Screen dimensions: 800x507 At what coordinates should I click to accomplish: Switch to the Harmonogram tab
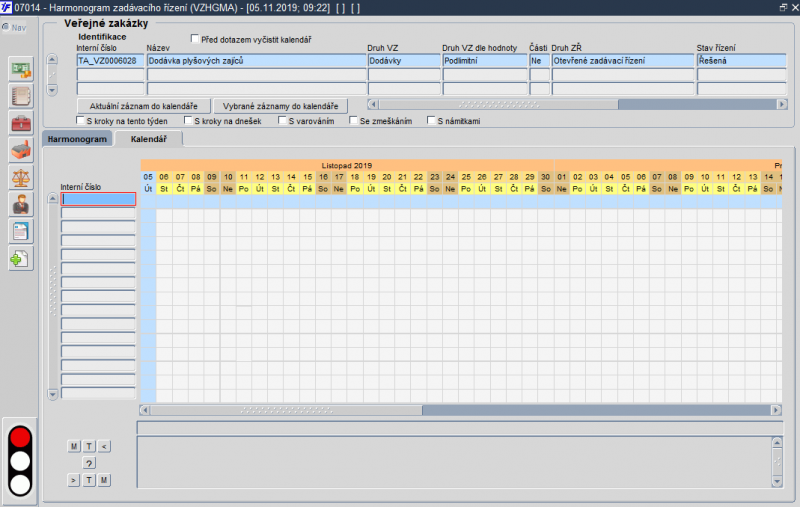point(78,139)
